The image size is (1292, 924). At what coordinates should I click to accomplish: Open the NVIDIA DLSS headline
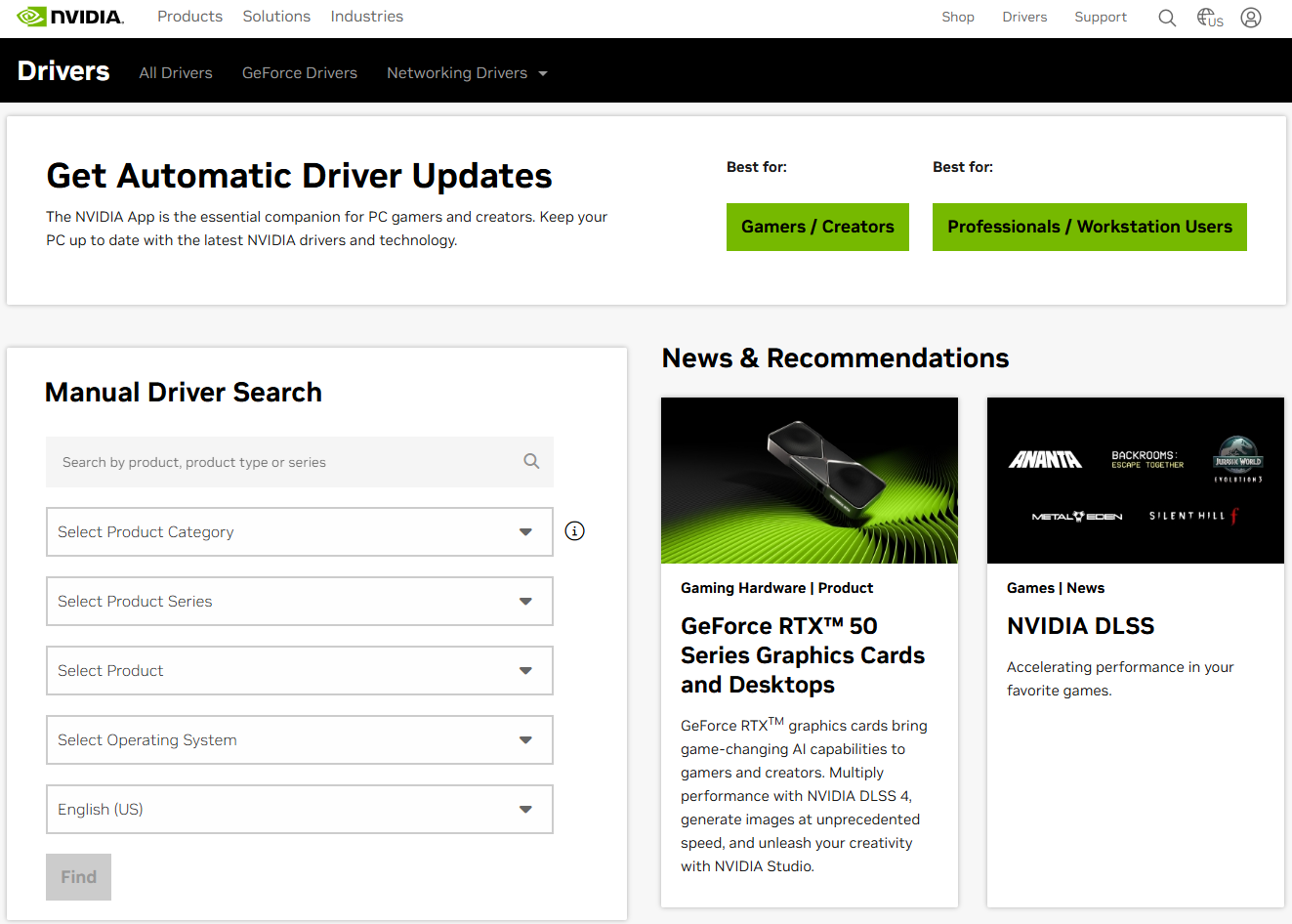(x=1081, y=626)
